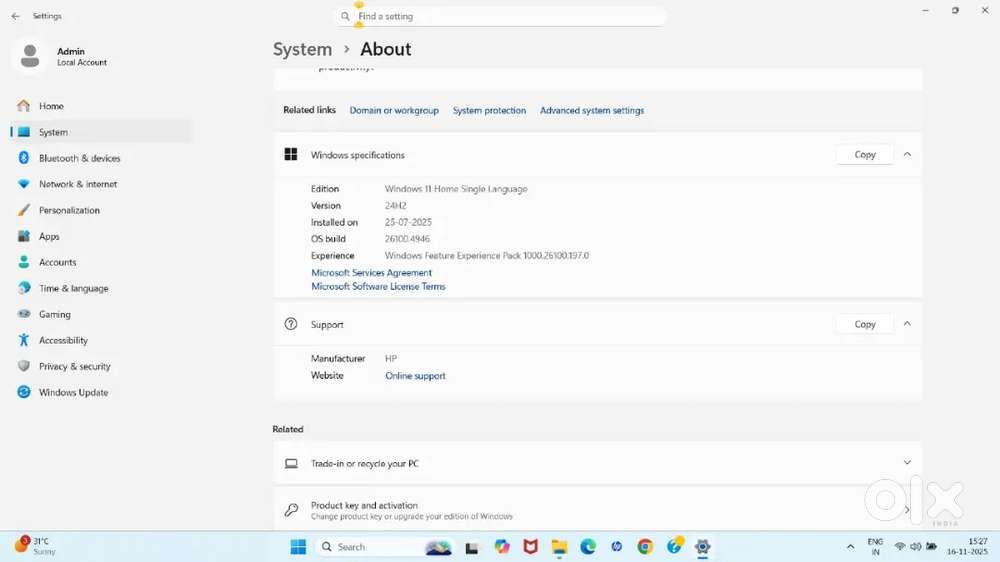
Task: Click the Find a setting search box
Action: click(500, 17)
